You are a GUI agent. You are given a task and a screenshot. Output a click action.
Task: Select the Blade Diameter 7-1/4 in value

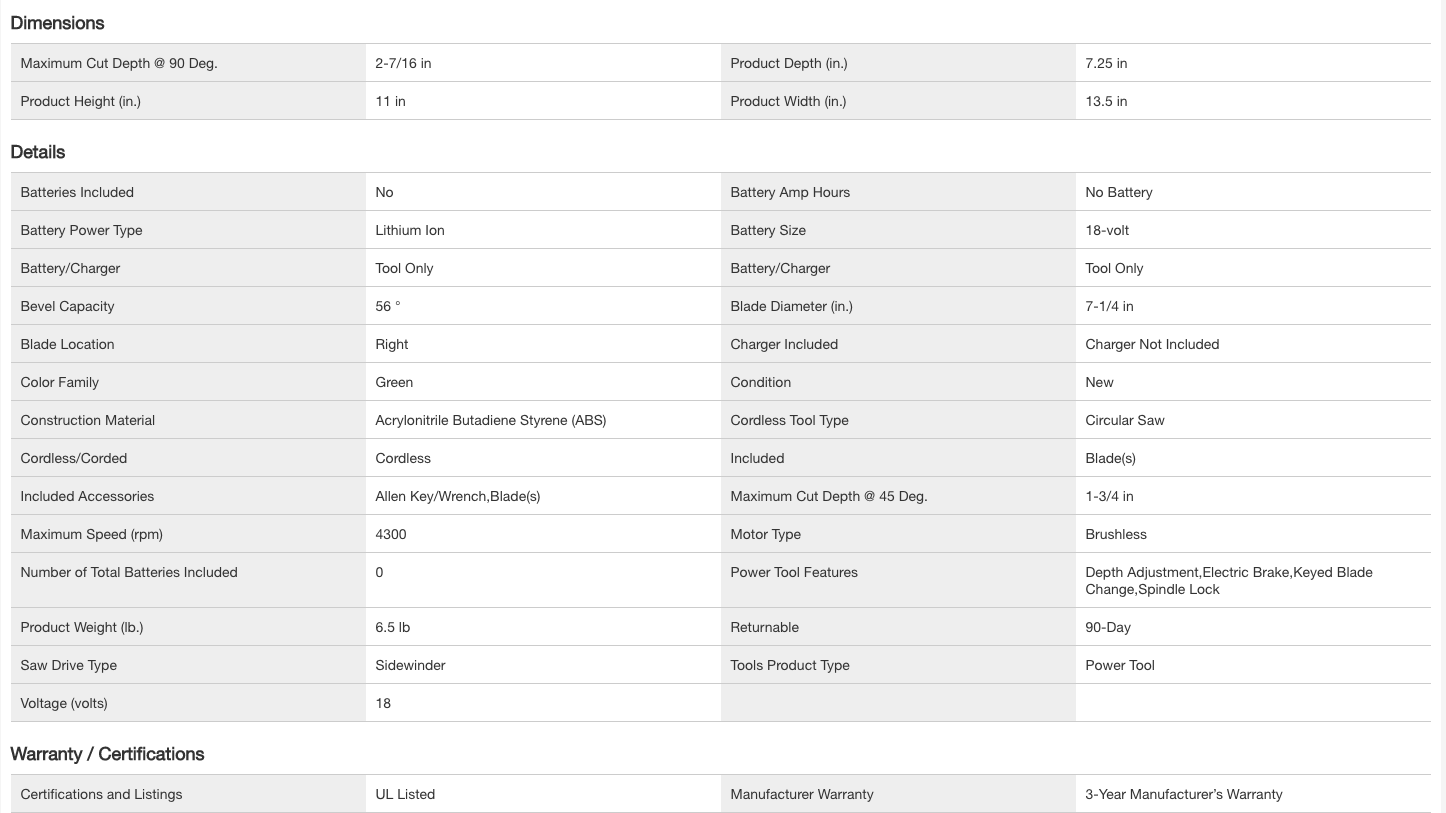click(x=1109, y=306)
